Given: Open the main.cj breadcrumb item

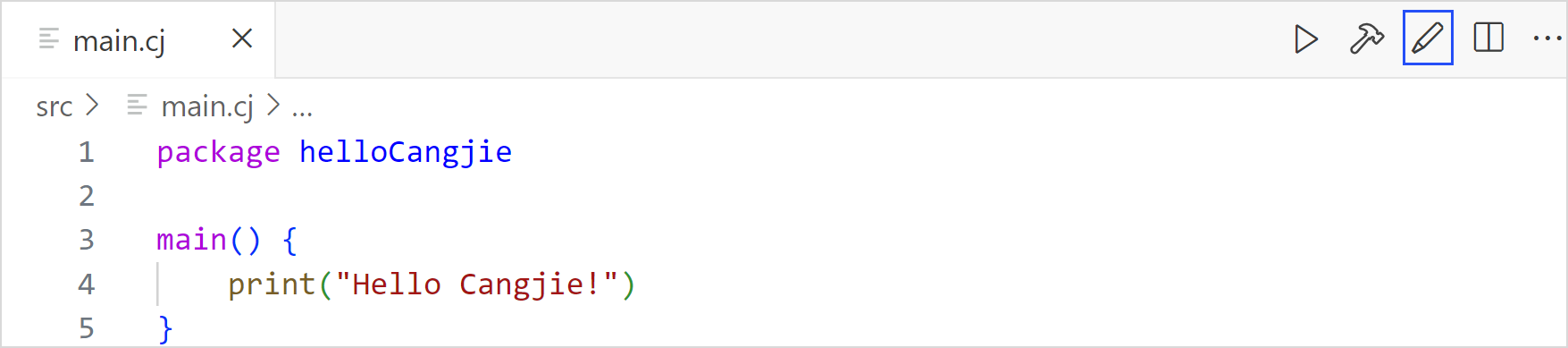Looking at the screenshot, I should (207, 106).
